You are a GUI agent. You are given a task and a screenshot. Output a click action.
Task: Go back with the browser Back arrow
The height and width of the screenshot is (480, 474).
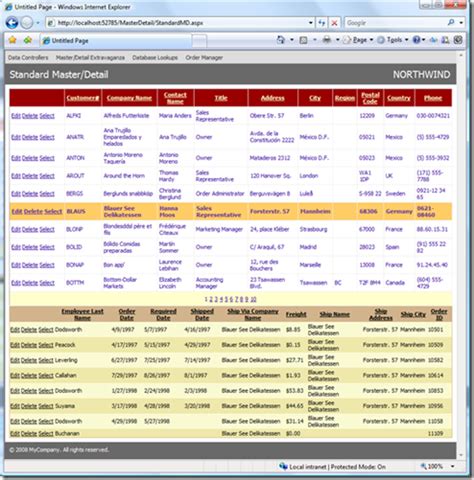pyautogui.click(x=12, y=23)
